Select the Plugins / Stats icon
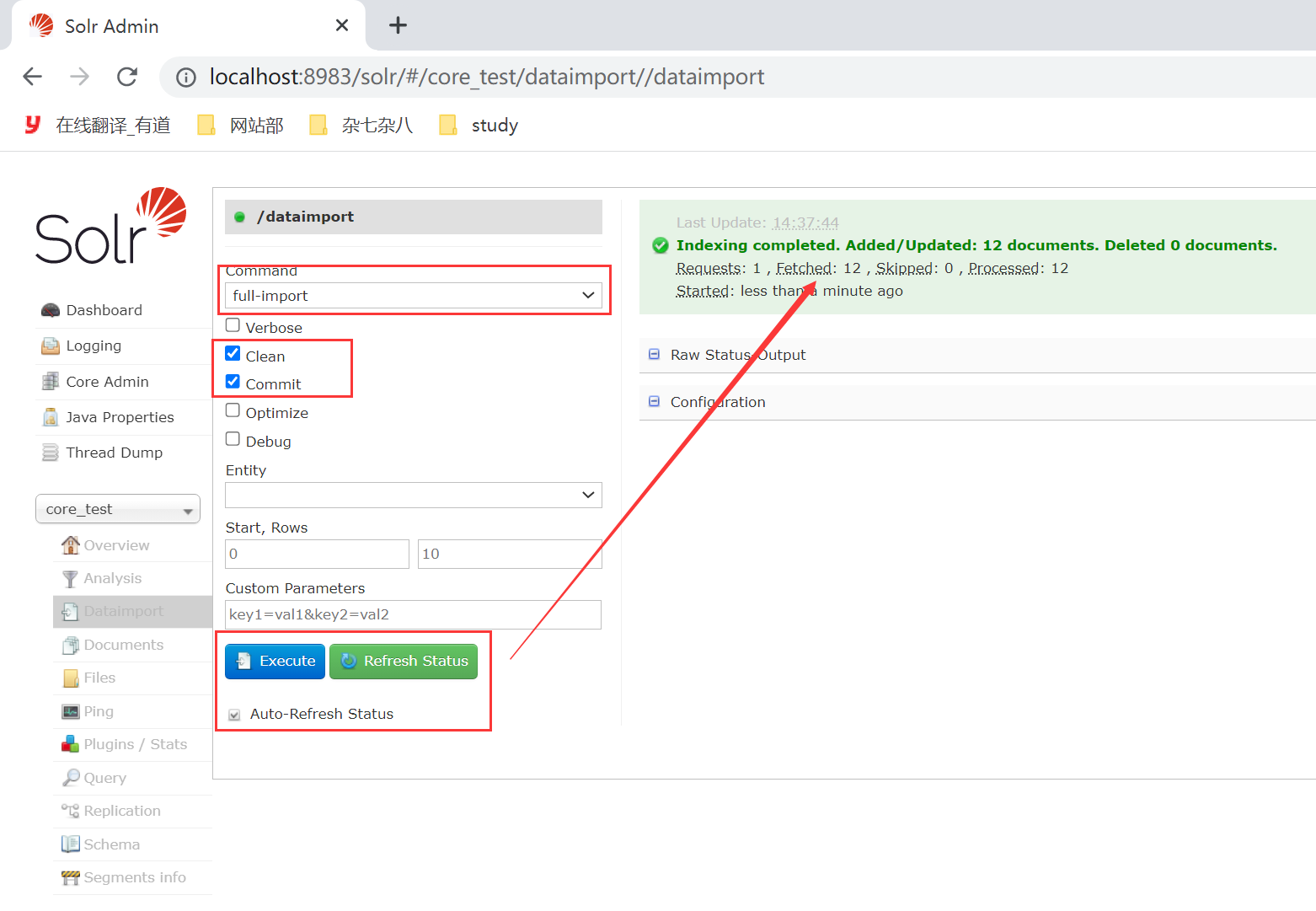Screen dimensions: 1316x911 click(71, 744)
